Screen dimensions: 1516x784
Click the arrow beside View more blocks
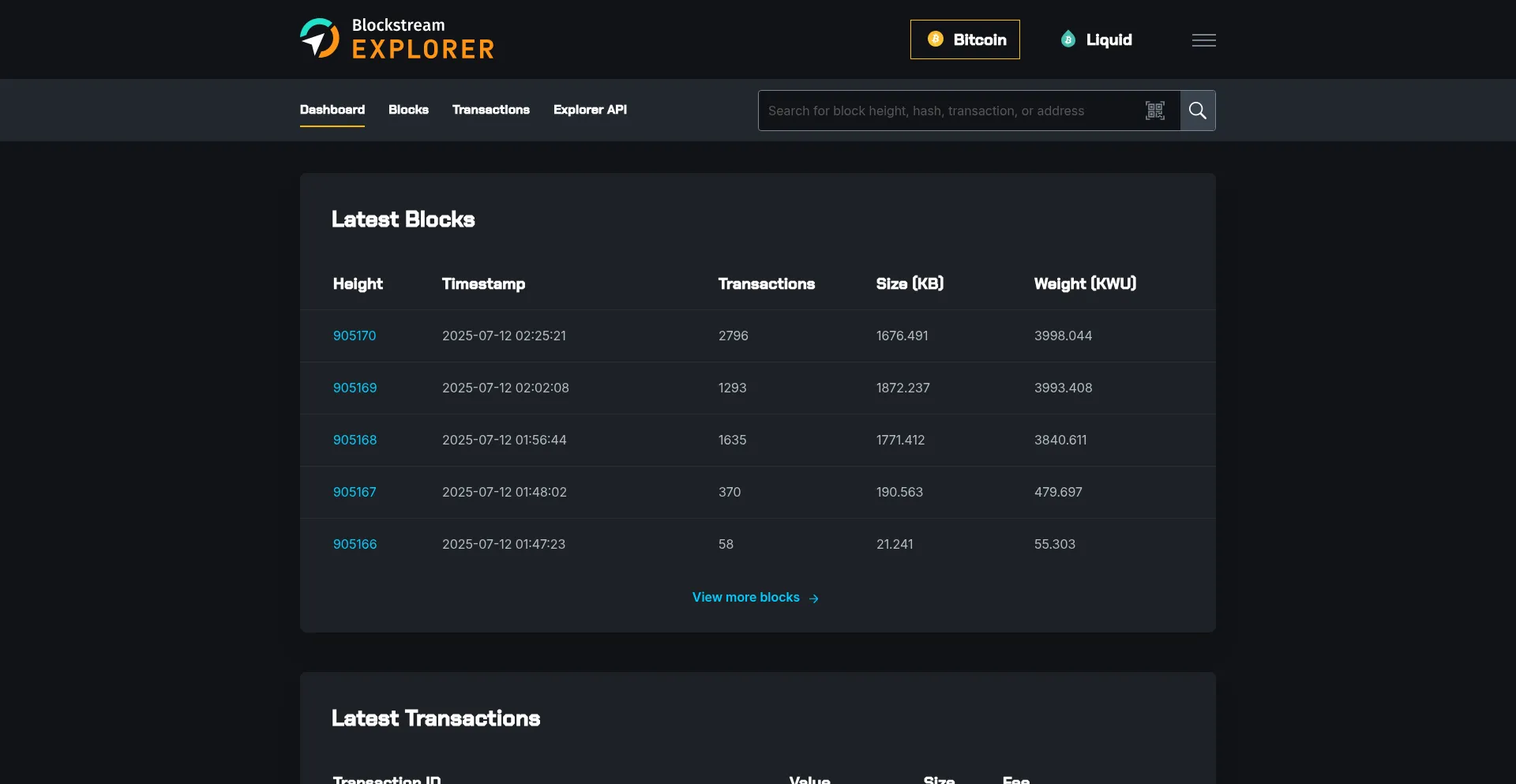814,598
